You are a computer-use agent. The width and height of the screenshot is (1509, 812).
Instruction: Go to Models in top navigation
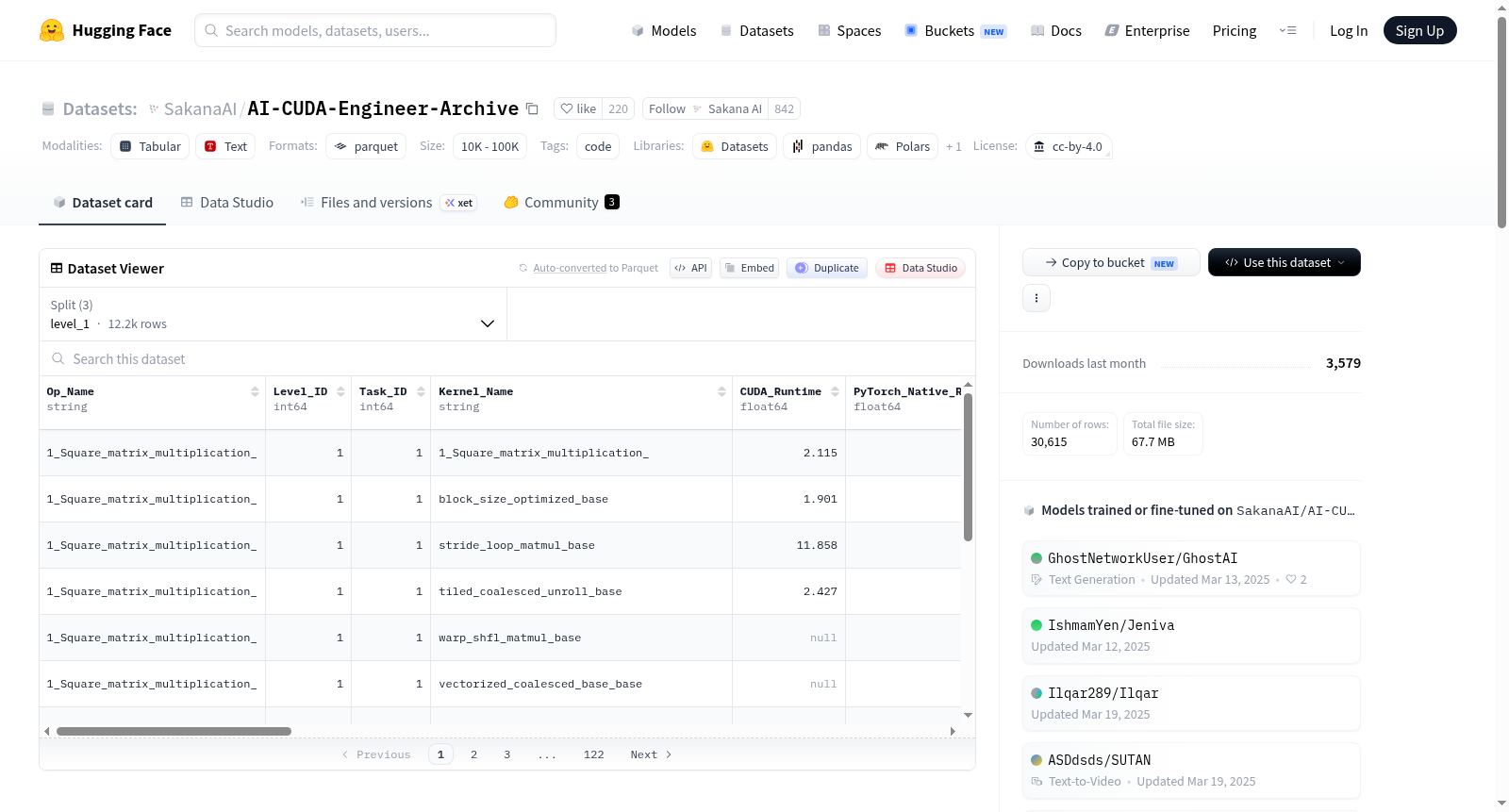[x=664, y=30]
